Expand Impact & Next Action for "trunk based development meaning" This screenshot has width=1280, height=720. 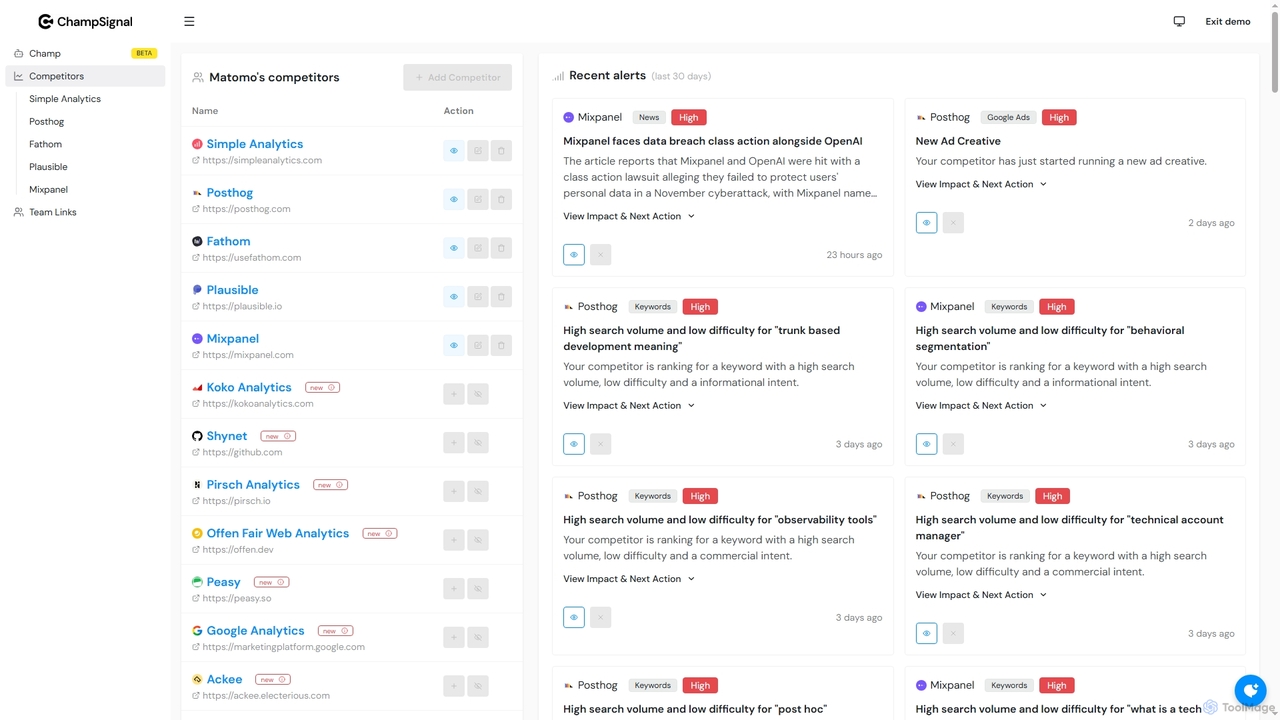(629, 406)
